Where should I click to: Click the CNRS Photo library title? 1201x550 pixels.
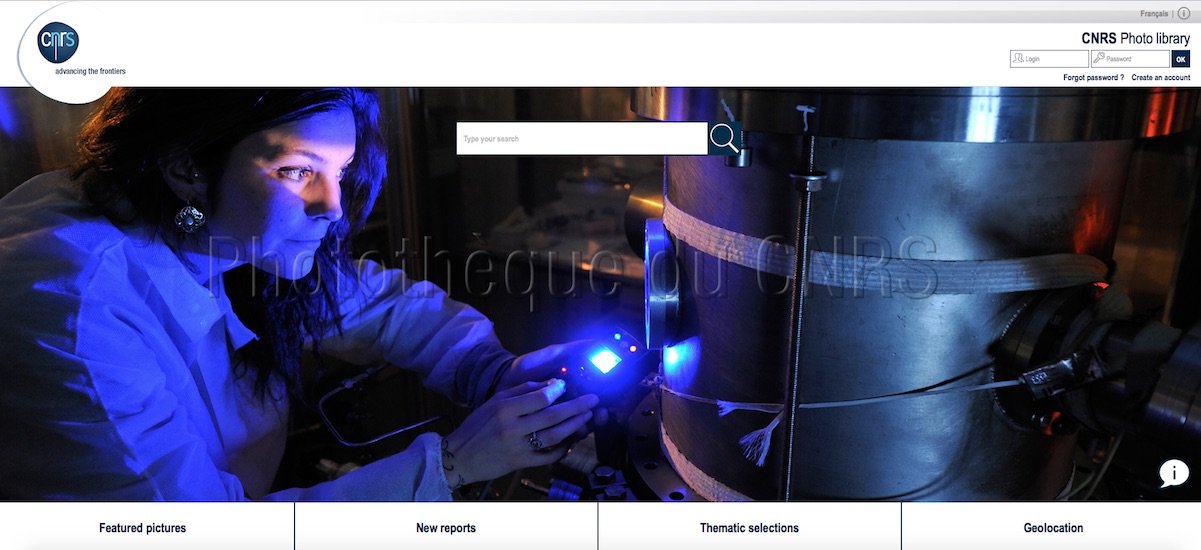click(x=1135, y=38)
